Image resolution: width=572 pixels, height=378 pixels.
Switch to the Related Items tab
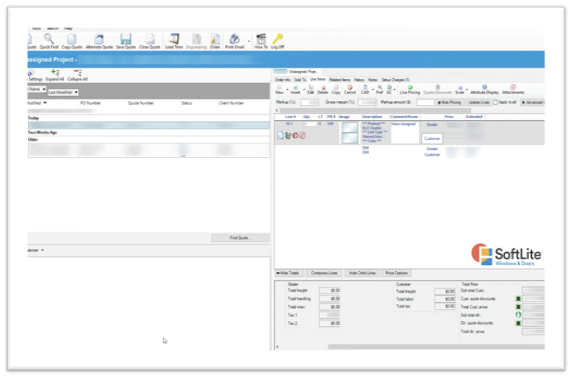tap(340, 80)
